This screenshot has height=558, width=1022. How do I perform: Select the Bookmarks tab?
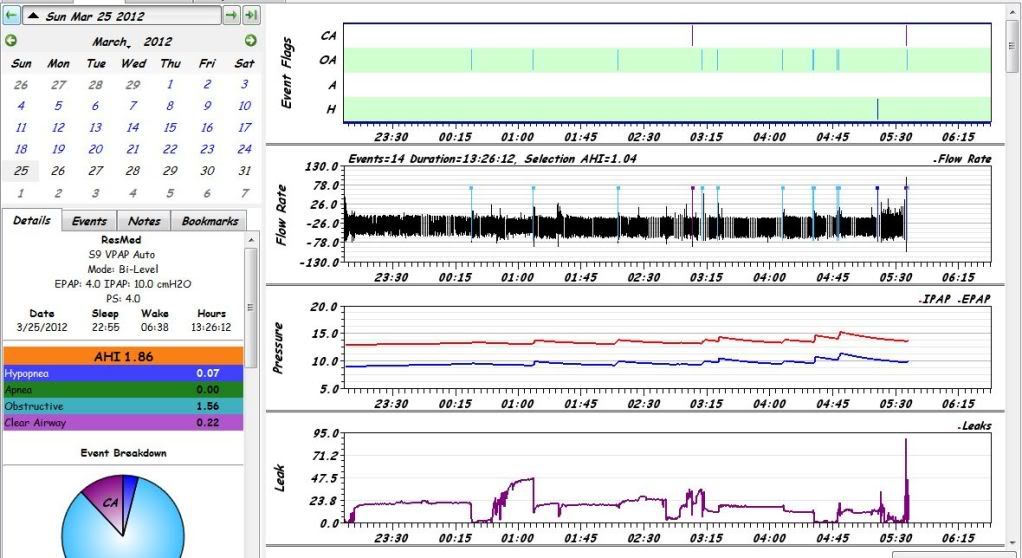point(209,220)
